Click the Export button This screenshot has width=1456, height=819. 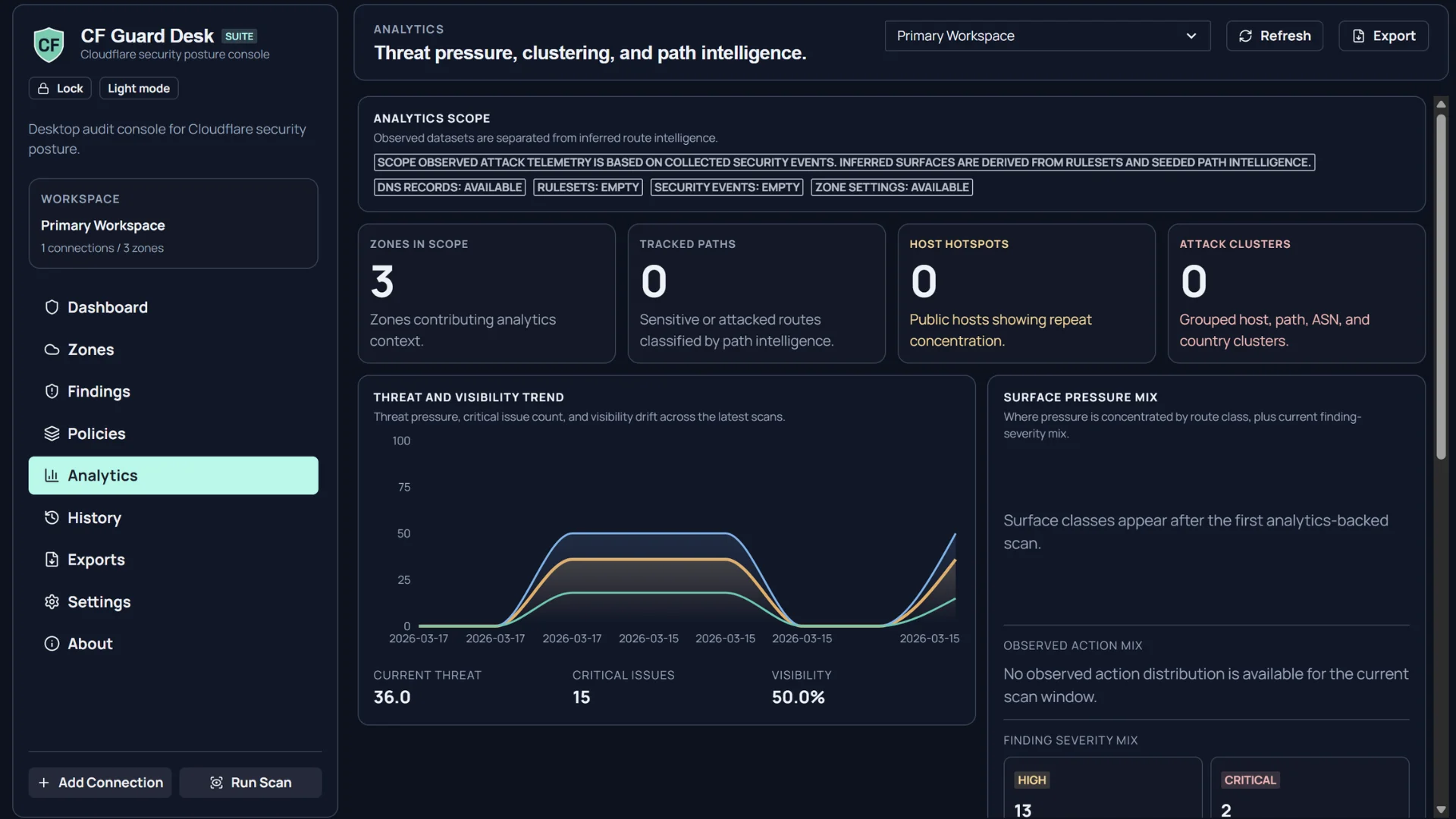[1384, 36]
